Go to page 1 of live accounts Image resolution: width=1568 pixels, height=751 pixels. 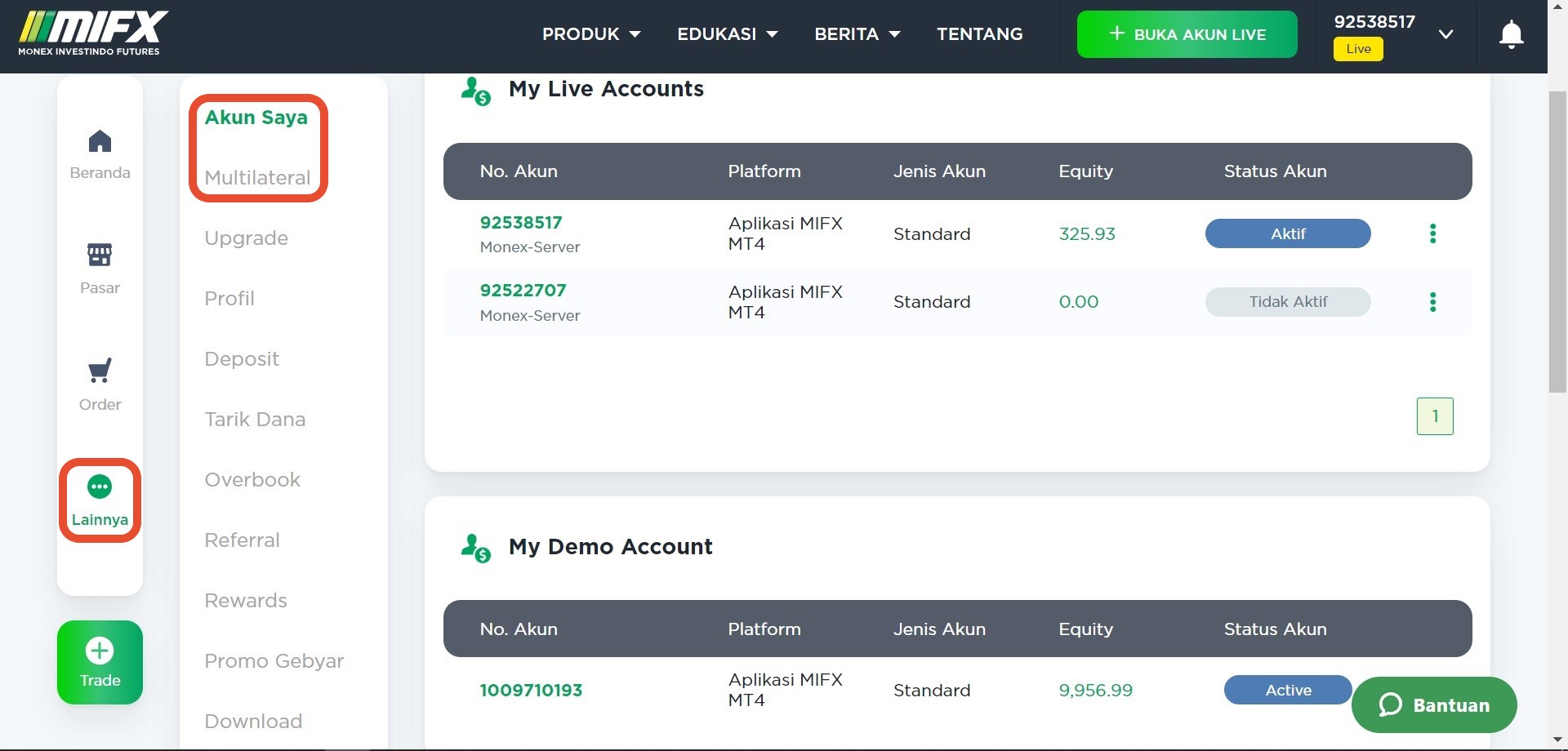pos(1435,416)
